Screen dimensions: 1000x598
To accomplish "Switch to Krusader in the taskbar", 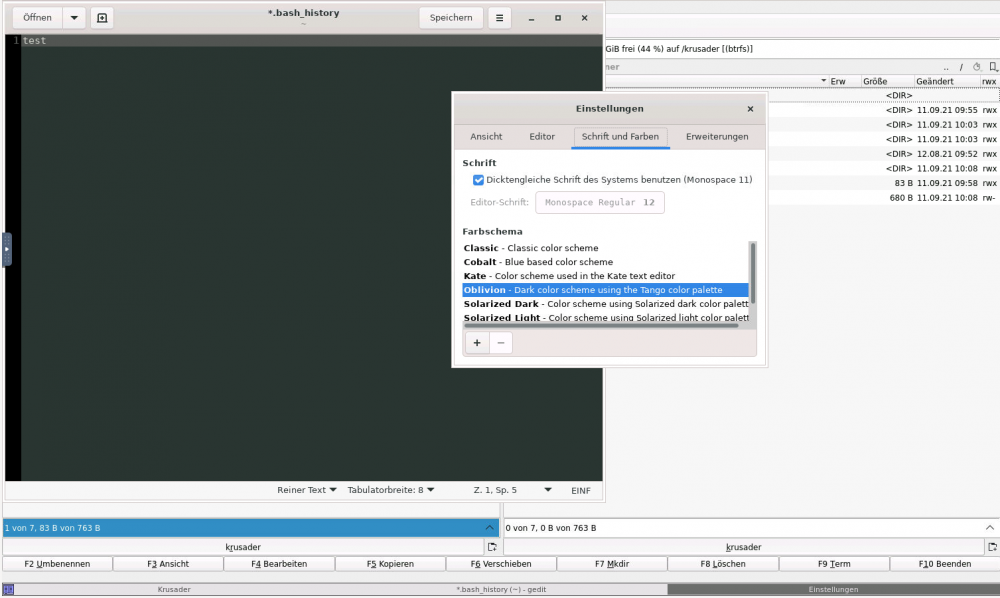I will tap(174, 590).
